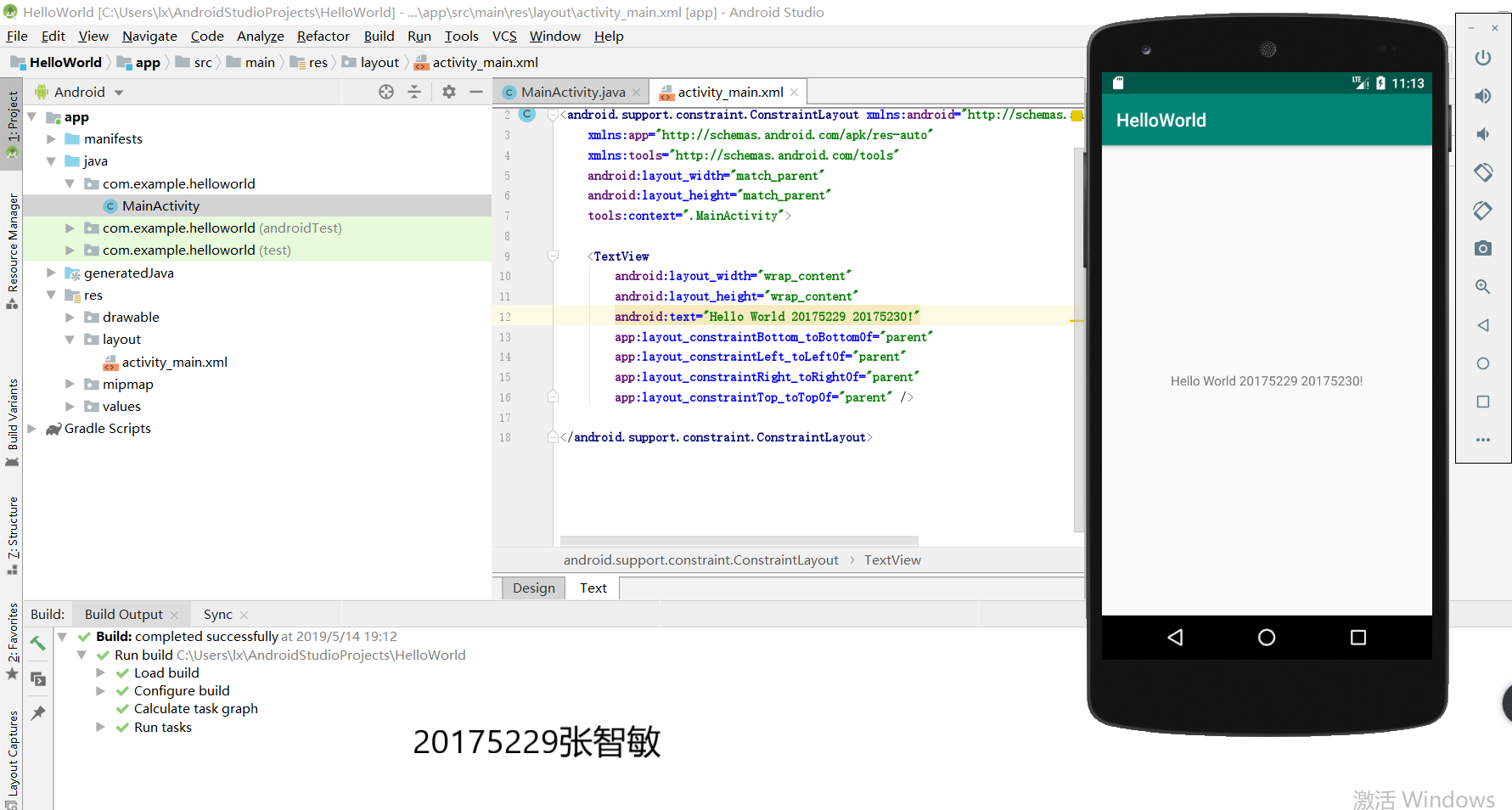Close the Build Output tab
Viewport: 1512px width, 810px height.
coord(175,615)
